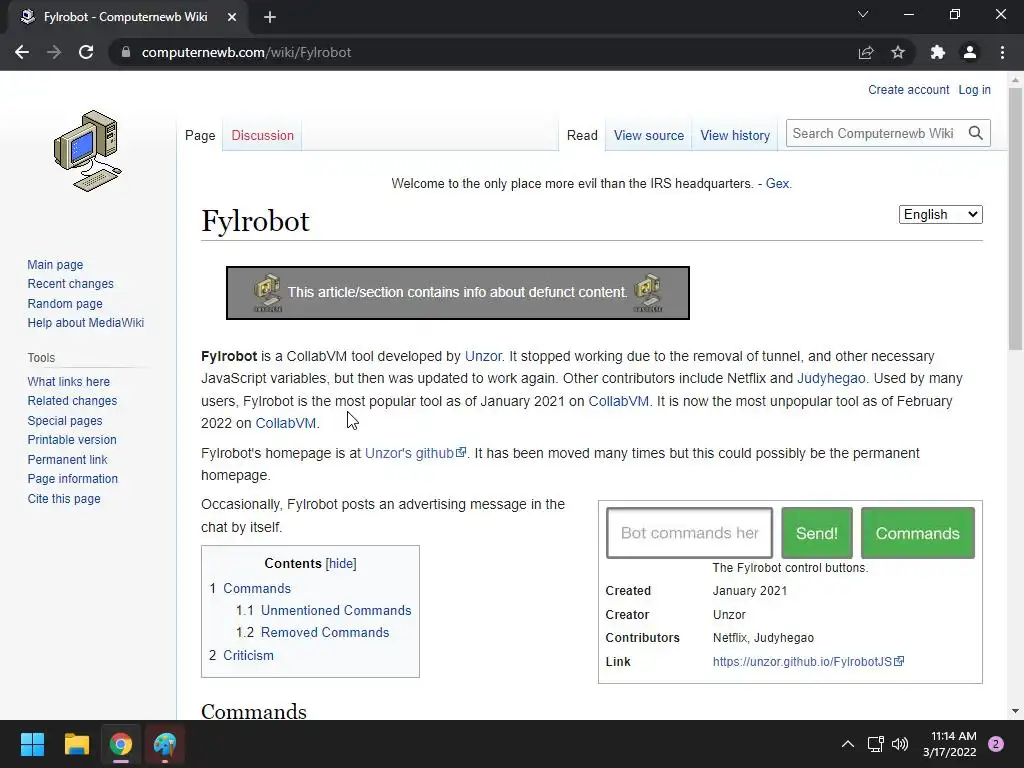Open the Discussion tab
Screen dimensions: 1024x768
[x=263, y=135]
